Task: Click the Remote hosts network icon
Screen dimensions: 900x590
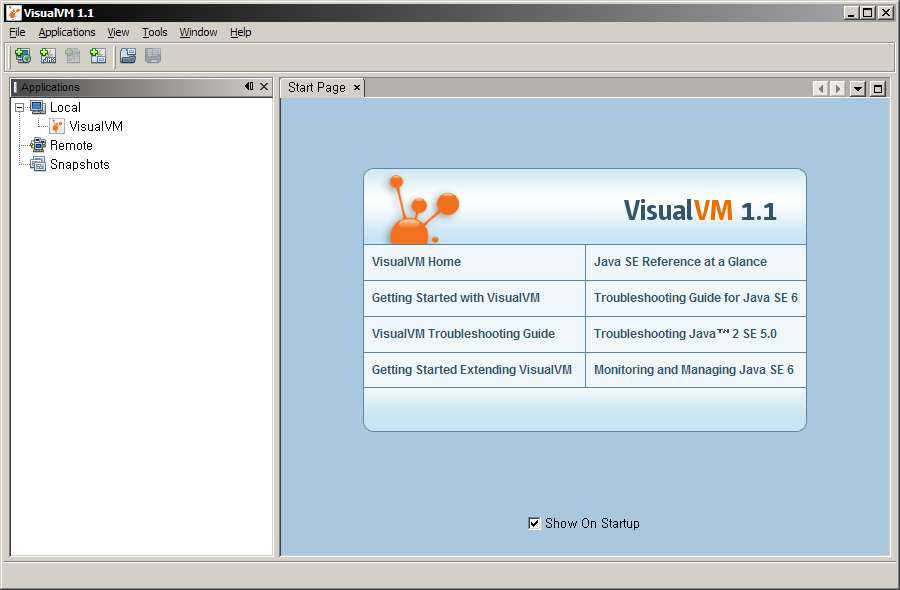Action: click(x=38, y=145)
